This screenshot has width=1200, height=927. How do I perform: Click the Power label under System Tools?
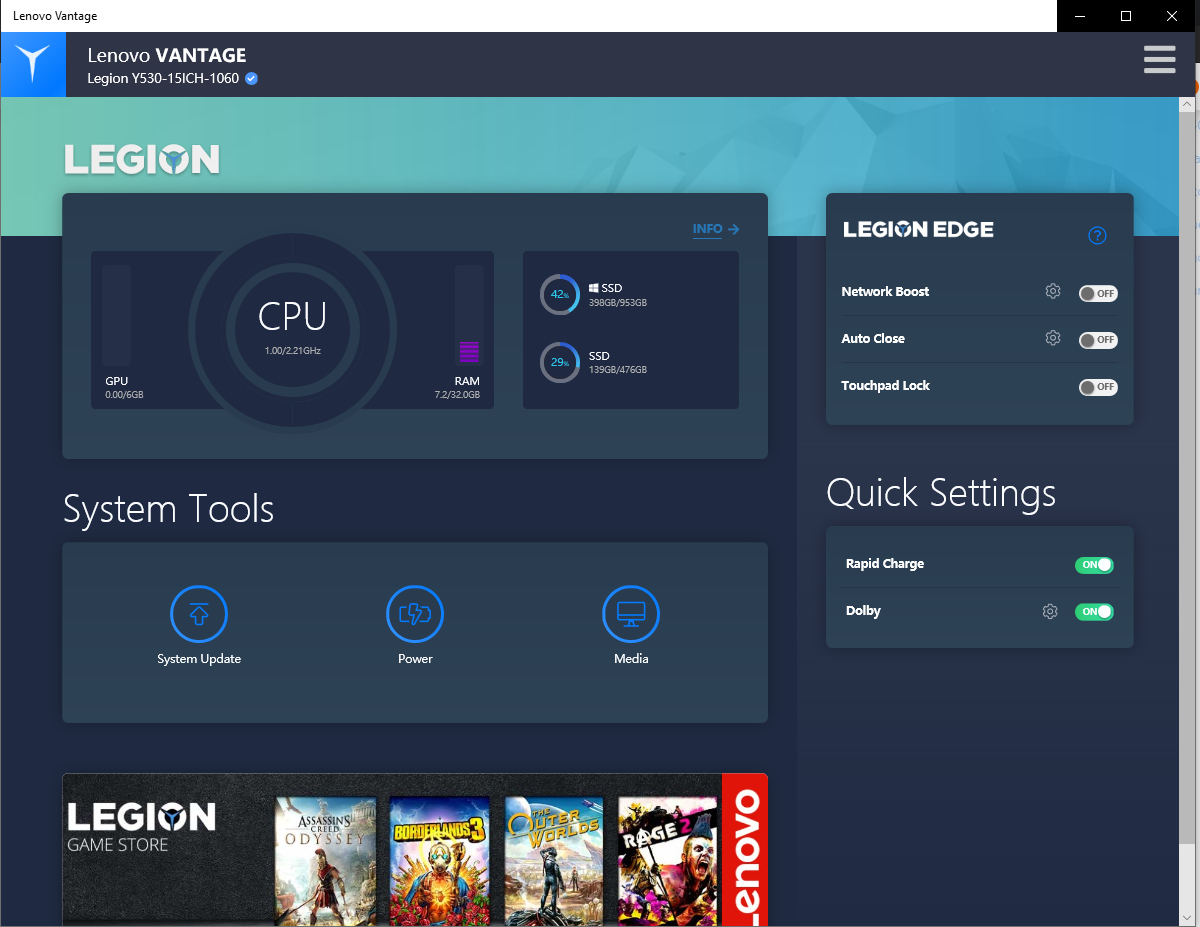pos(415,659)
